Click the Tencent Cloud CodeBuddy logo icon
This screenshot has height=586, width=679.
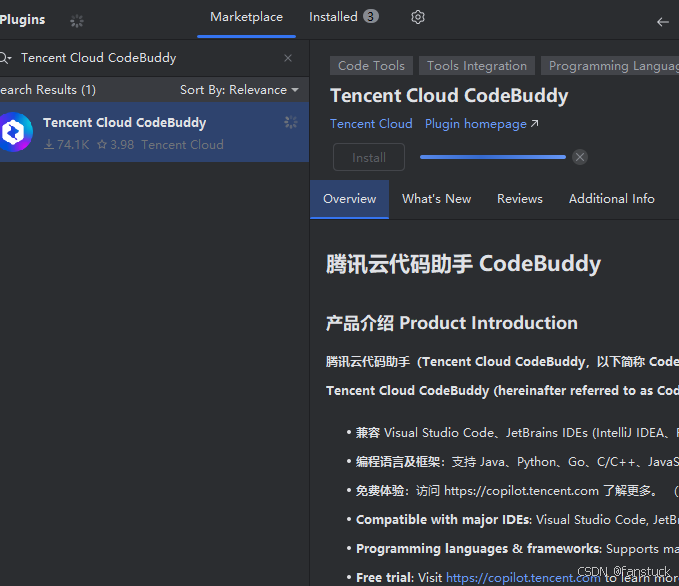tap(15, 132)
